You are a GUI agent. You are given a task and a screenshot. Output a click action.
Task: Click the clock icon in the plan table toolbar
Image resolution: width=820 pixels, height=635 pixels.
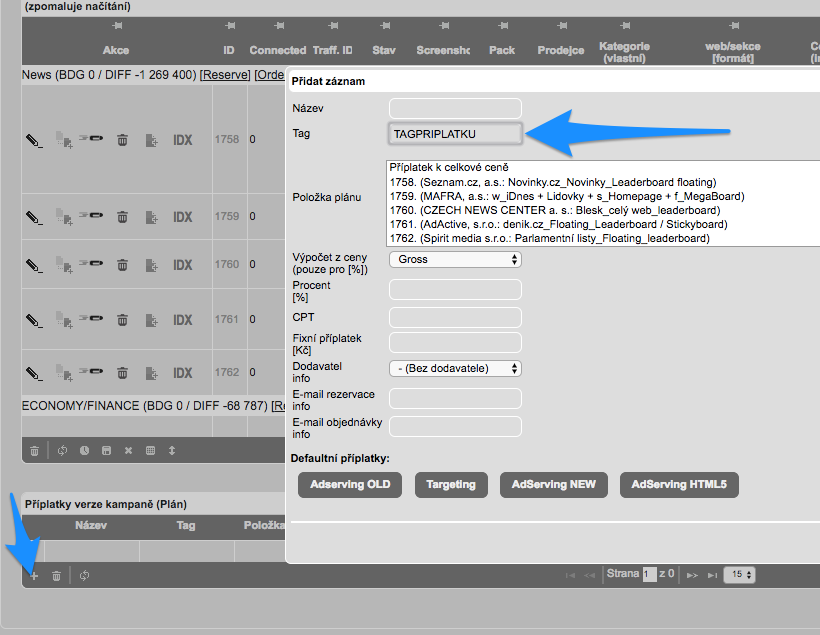tap(84, 450)
